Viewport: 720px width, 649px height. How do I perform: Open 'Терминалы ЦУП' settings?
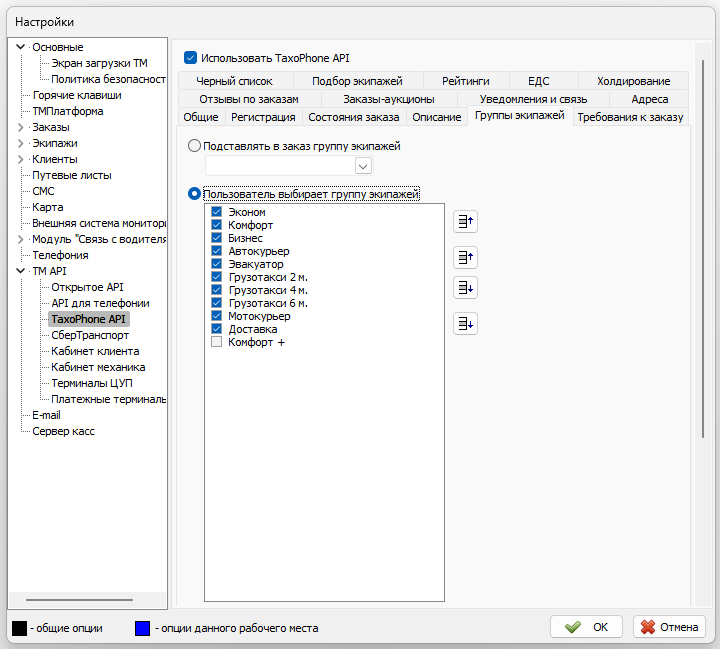[92, 383]
